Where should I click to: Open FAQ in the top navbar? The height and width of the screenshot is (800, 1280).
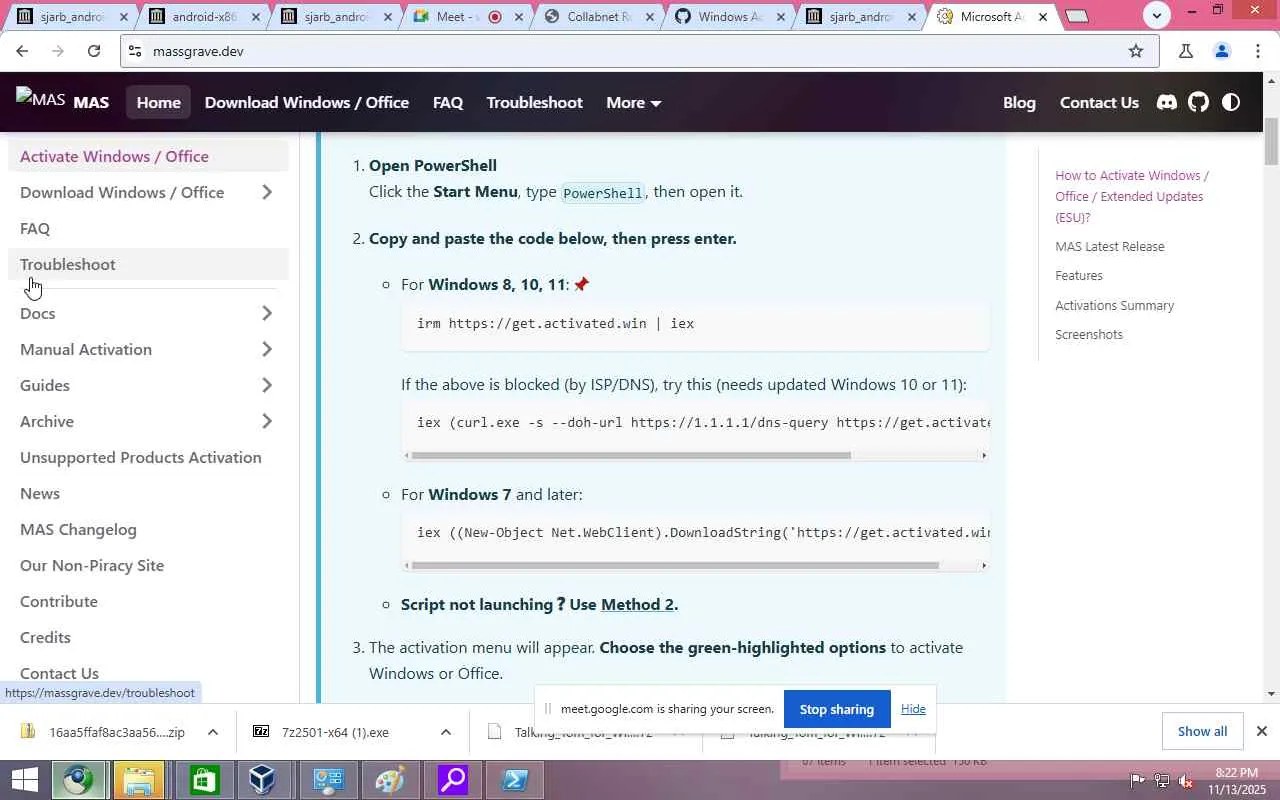pos(448,102)
